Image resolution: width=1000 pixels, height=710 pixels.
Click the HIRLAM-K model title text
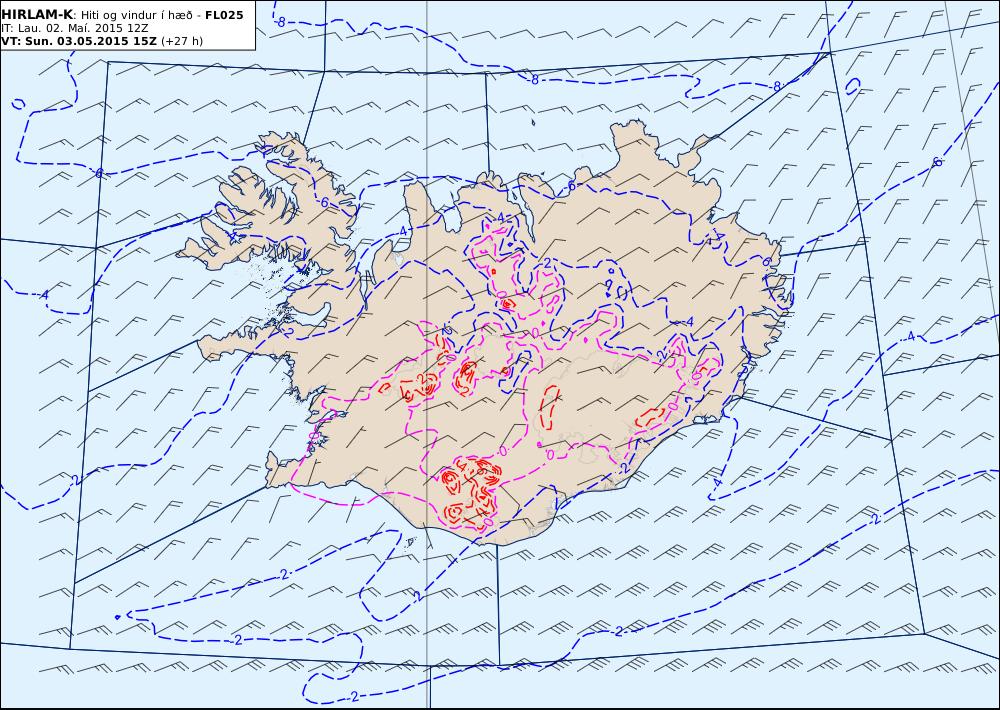click(x=37, y=15)
